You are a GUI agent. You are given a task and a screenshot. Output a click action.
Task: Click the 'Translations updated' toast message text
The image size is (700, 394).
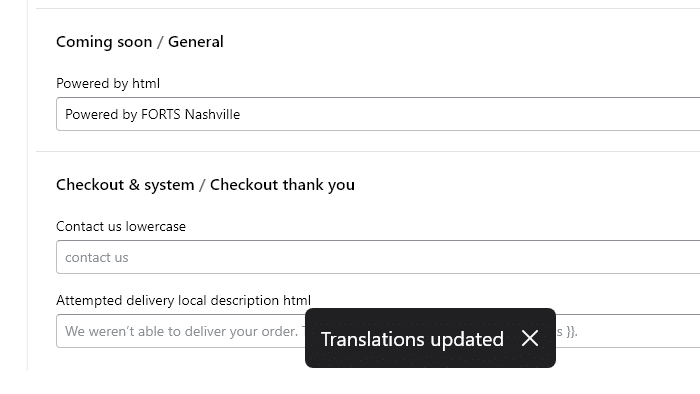412,339
